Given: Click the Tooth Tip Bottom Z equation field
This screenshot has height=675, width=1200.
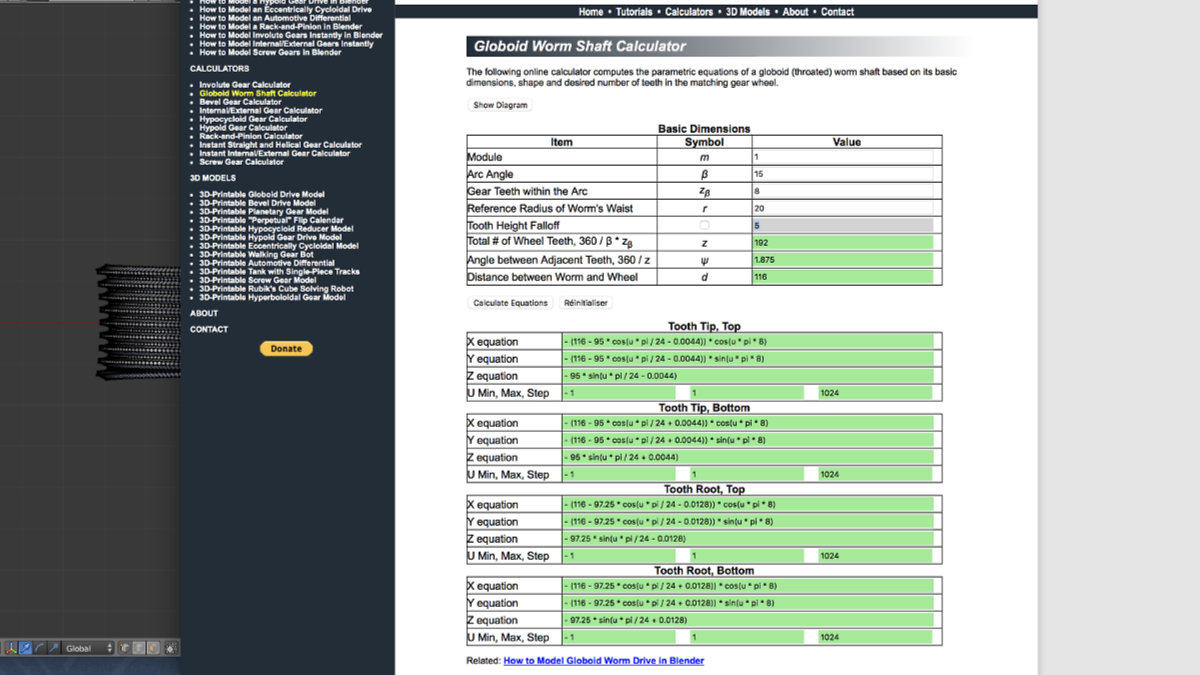Looking at the screenshot, I should coord(747,457).
